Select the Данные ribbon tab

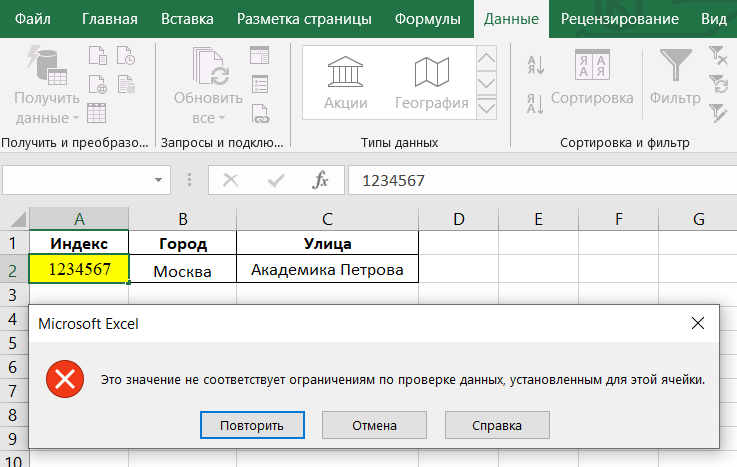point(511,19)
